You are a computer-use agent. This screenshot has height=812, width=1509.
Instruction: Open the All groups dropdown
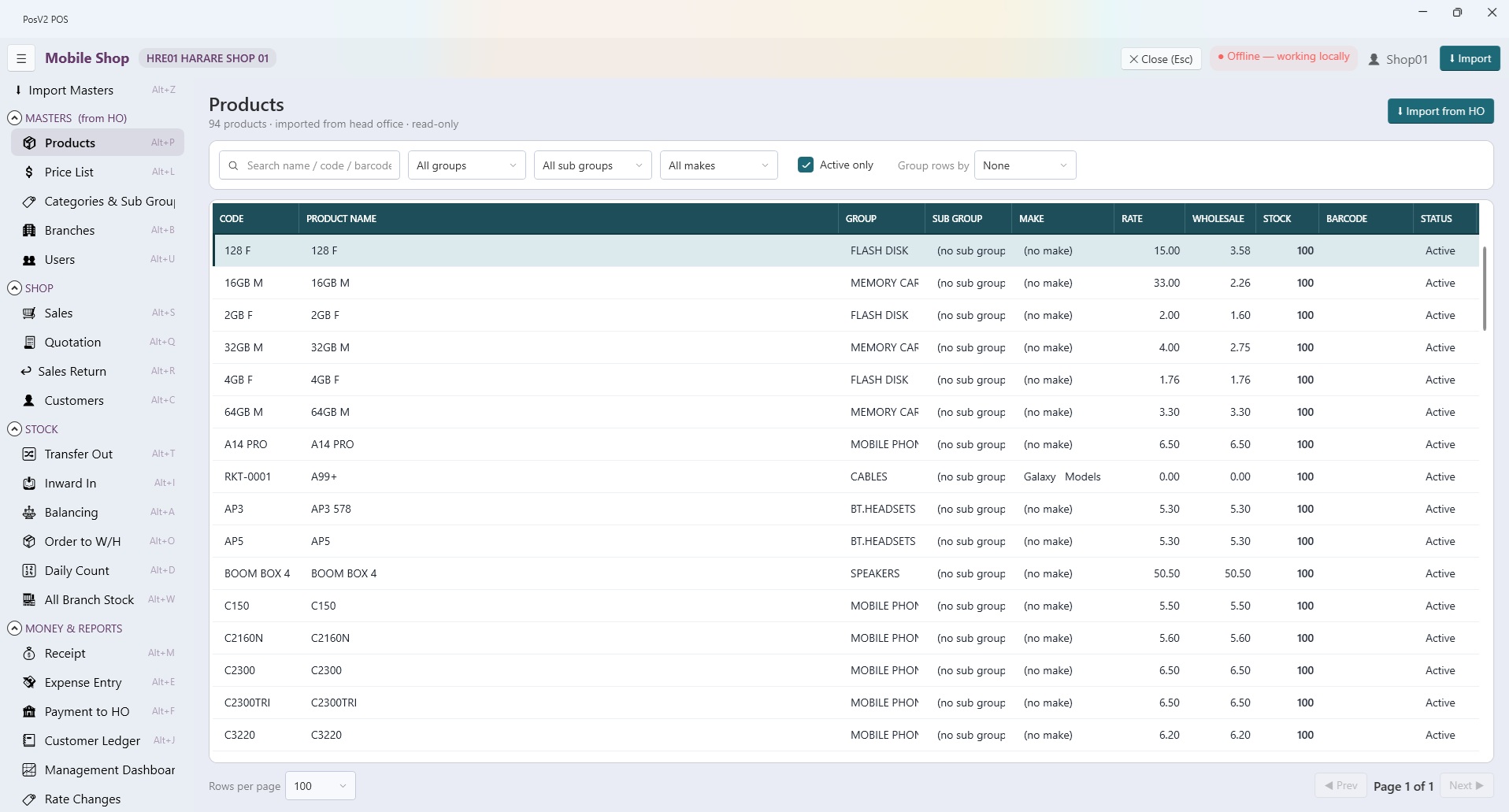[467, 165]
